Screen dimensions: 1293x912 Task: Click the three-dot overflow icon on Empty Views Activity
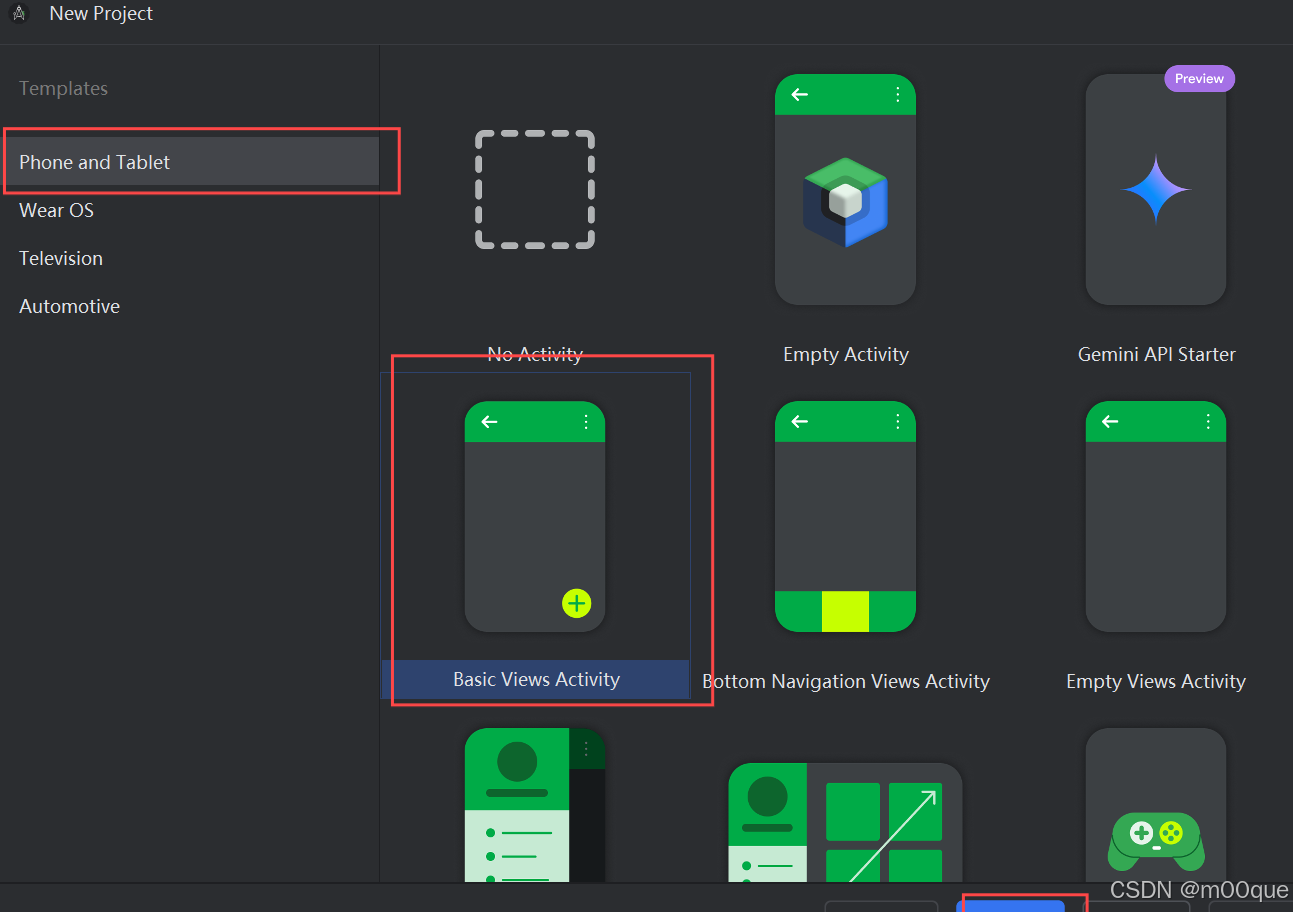1207,421
